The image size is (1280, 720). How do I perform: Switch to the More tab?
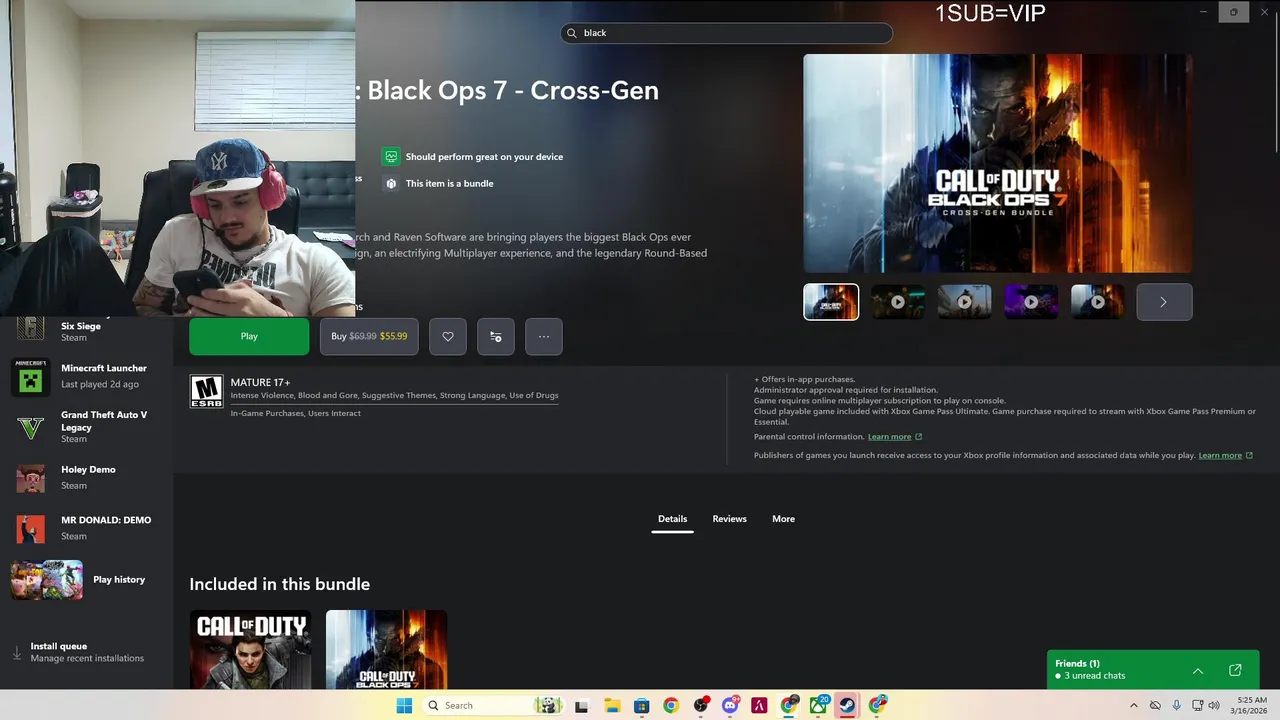coord(783,519)
